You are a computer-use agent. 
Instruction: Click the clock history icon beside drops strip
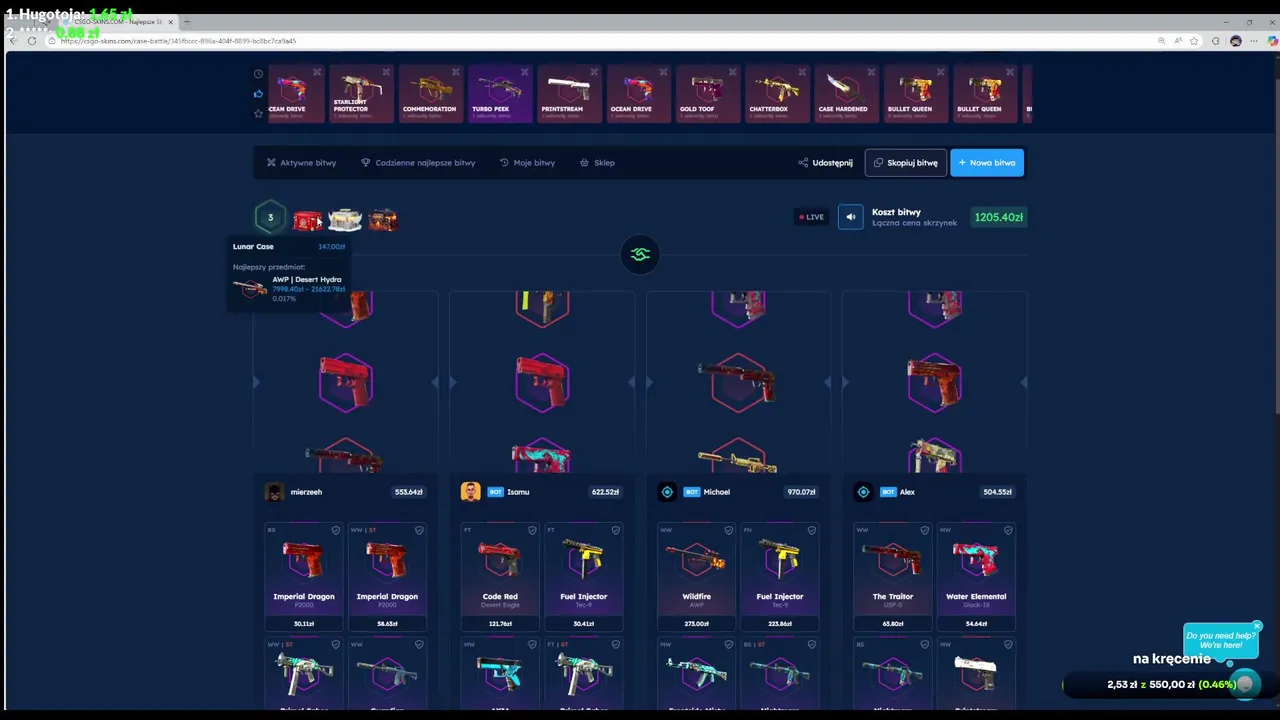pos(258,74)
